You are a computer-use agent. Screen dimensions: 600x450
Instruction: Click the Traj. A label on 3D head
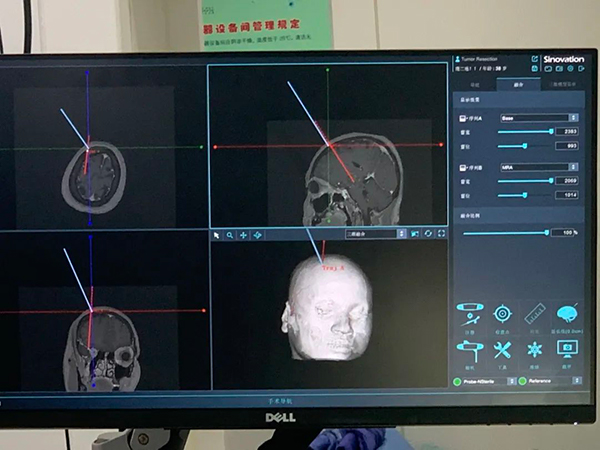point(333,268)
